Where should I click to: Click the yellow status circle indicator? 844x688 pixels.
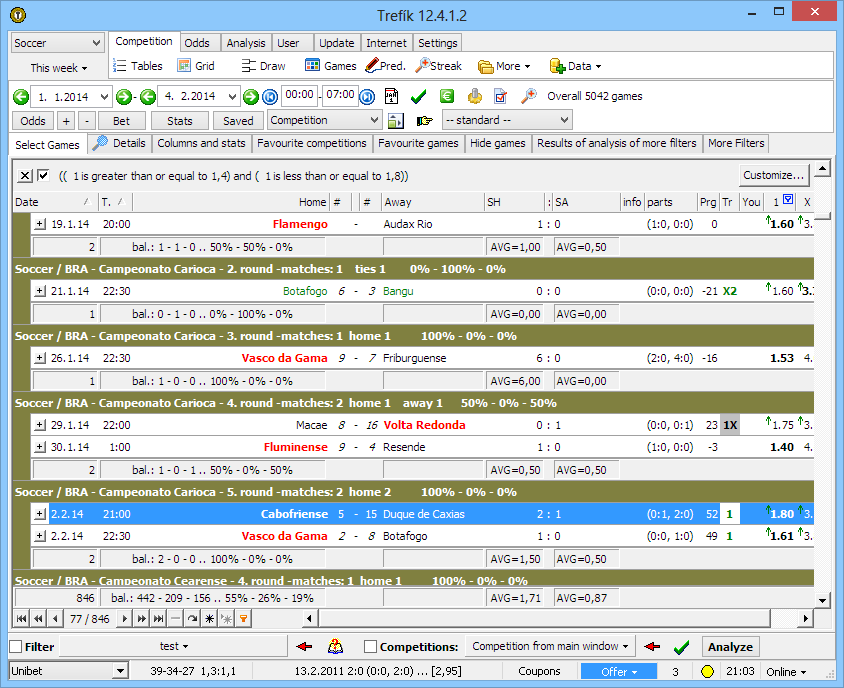[707, 671]
